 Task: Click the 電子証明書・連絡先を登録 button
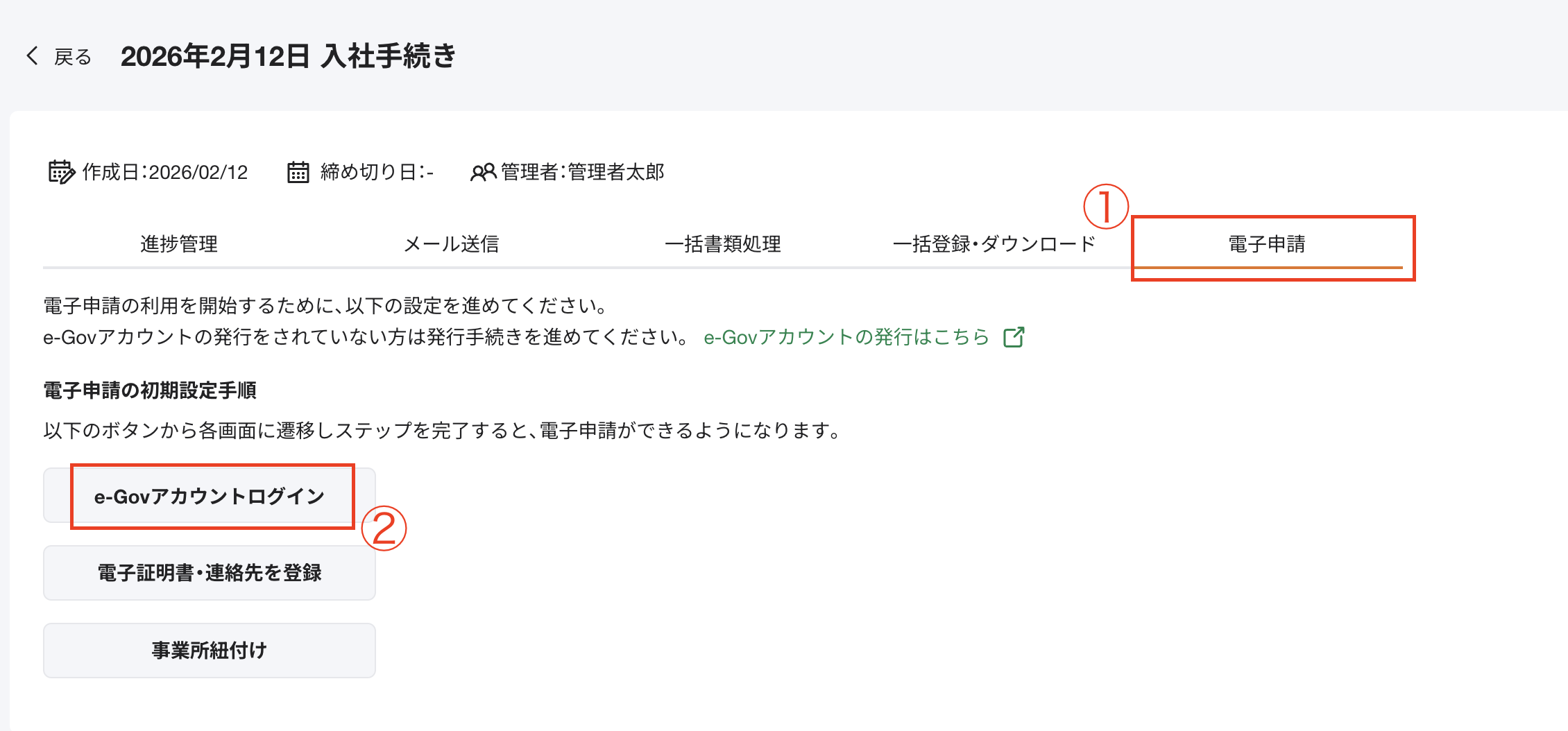(209, 573)
